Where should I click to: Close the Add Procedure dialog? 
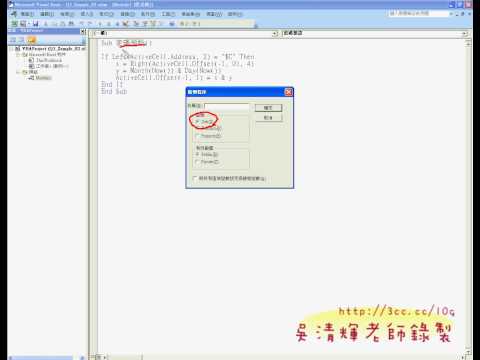pos(289,92)
